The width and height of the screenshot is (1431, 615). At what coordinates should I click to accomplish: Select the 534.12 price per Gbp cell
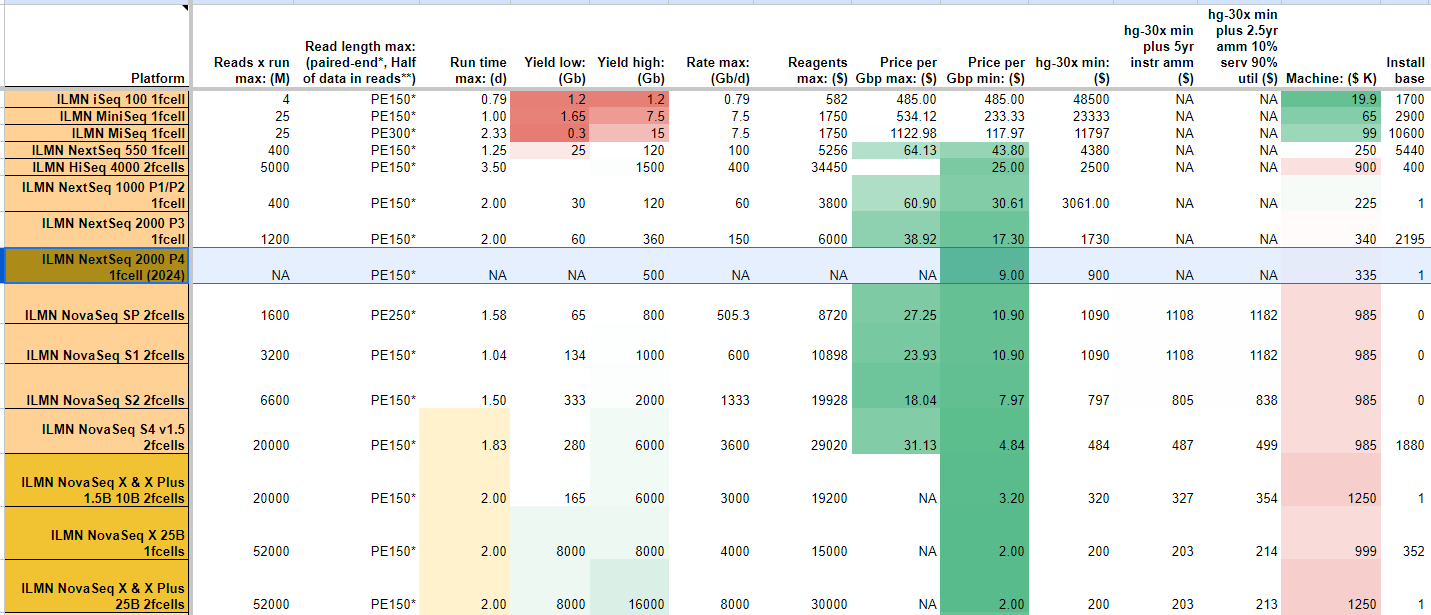[x=896, y=116]
